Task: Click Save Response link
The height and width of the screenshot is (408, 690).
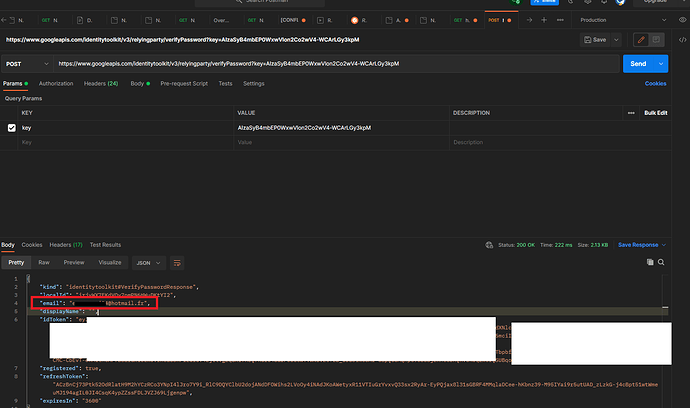Action: [x=638, y=245]
